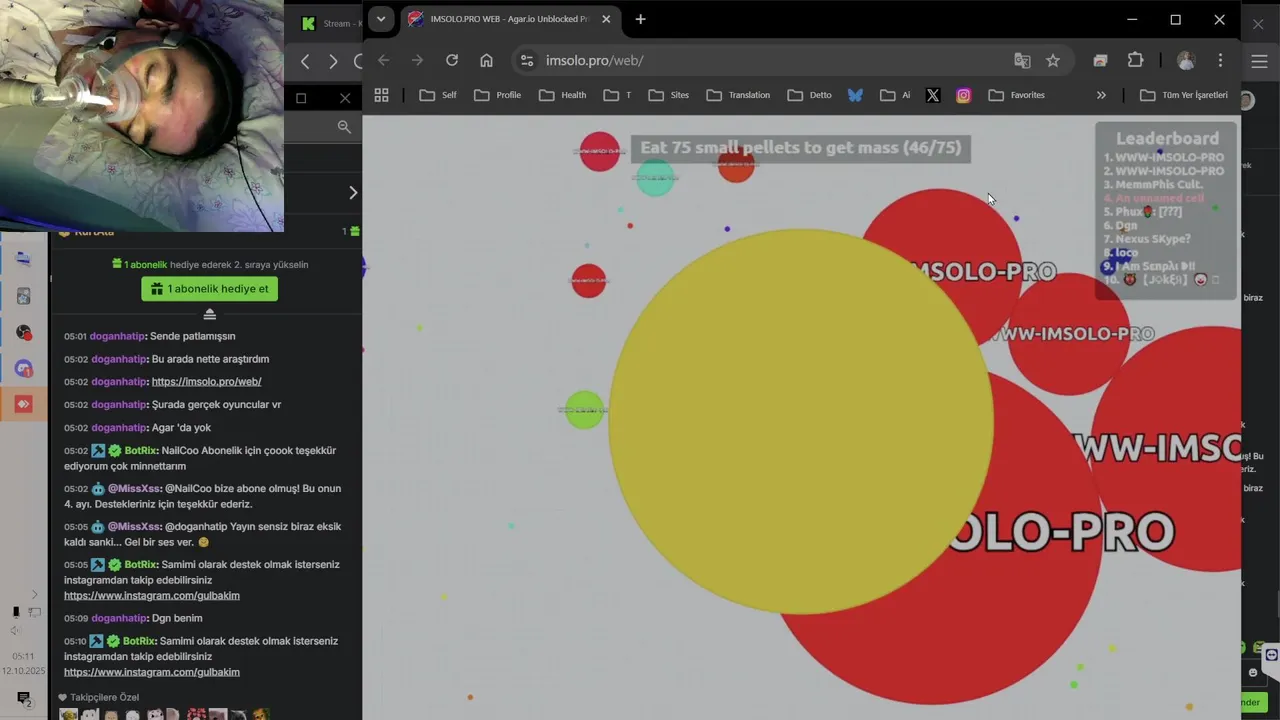Image resolution: width=1280 pixels, height=720 pixels.
Task: Open a new browser tab
Action: [640, 19]
